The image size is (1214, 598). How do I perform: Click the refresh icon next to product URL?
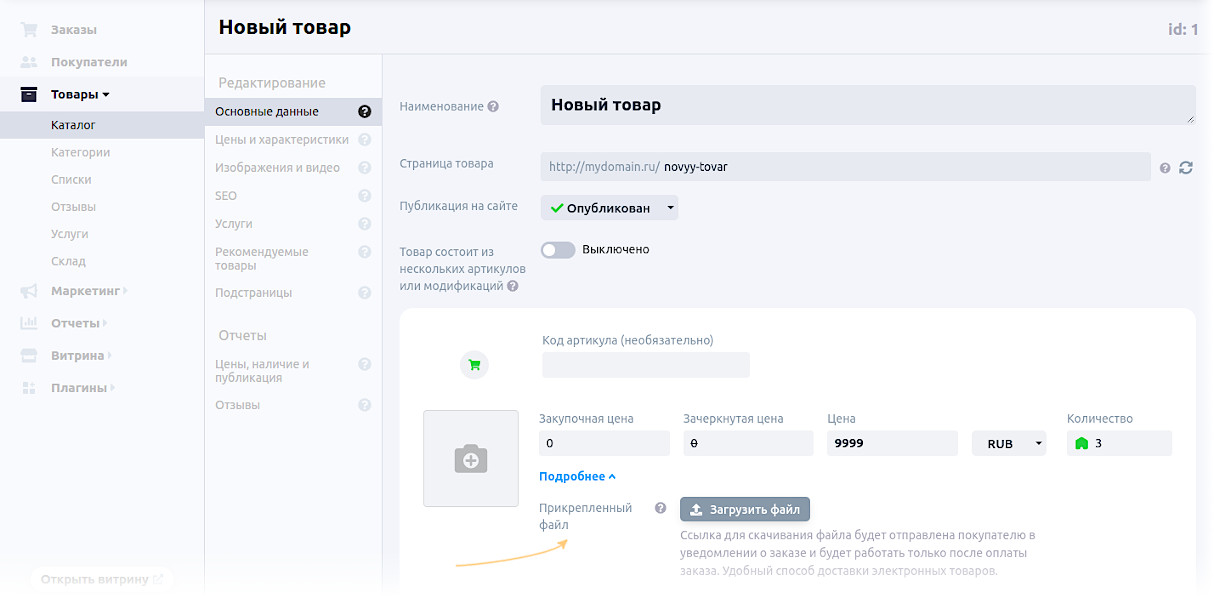1186,168
